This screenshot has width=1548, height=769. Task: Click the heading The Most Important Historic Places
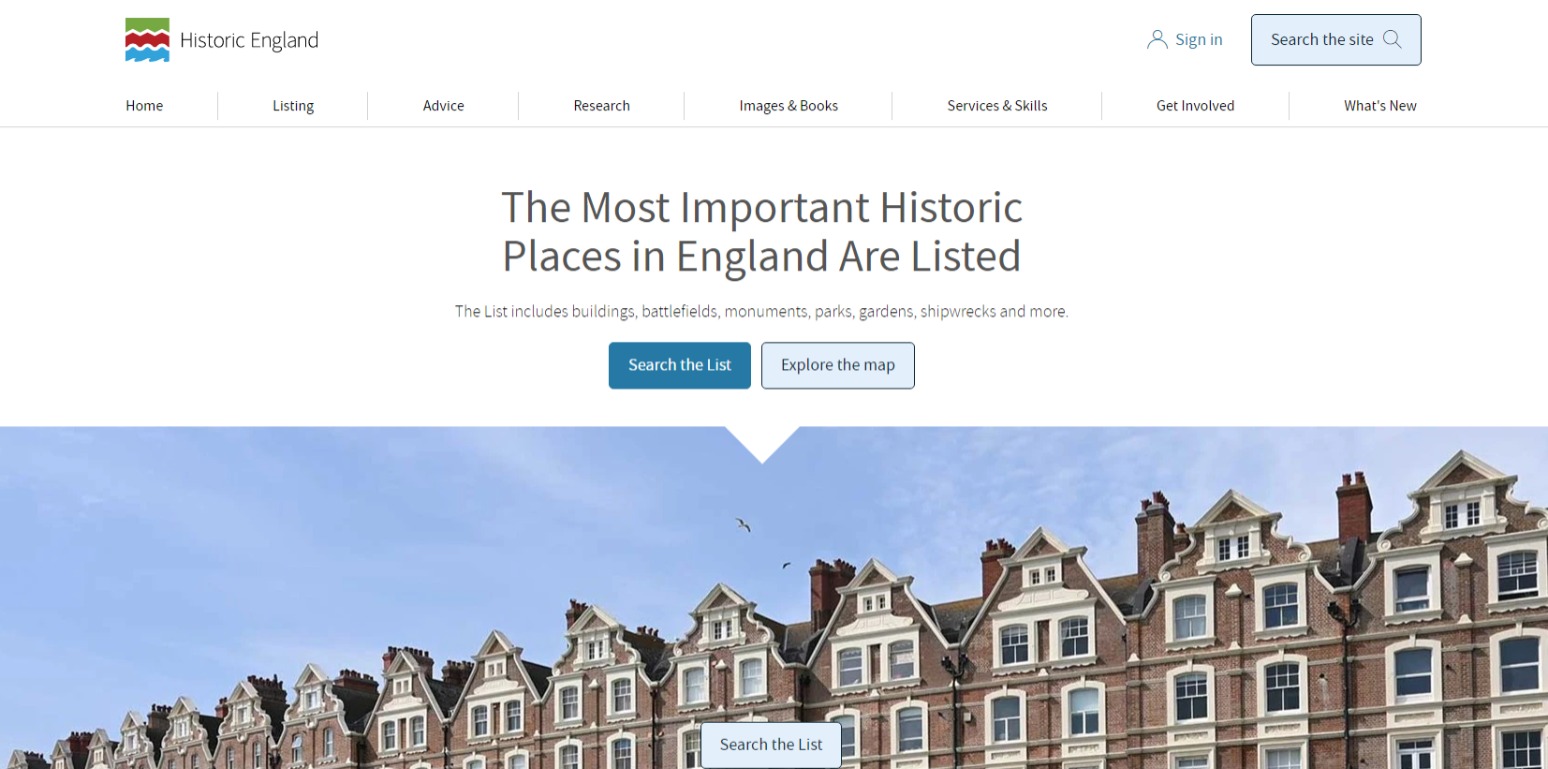pos(762,231)
